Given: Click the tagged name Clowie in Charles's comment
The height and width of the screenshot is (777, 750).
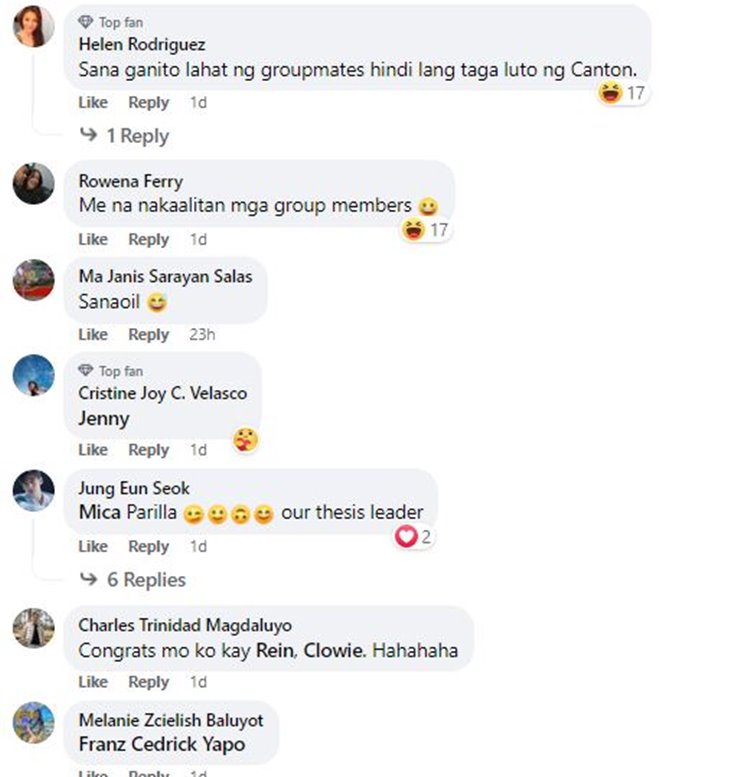Looking at the screenshot, I should tap(334, 650).
